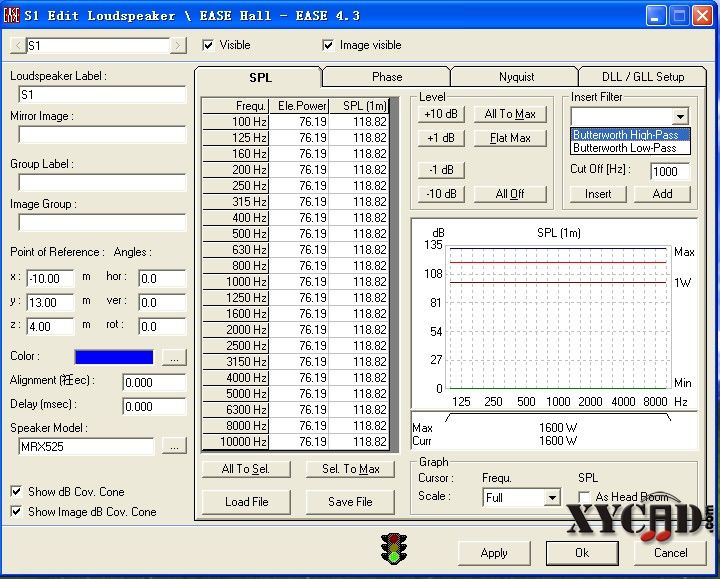Click Load File button

246,501
